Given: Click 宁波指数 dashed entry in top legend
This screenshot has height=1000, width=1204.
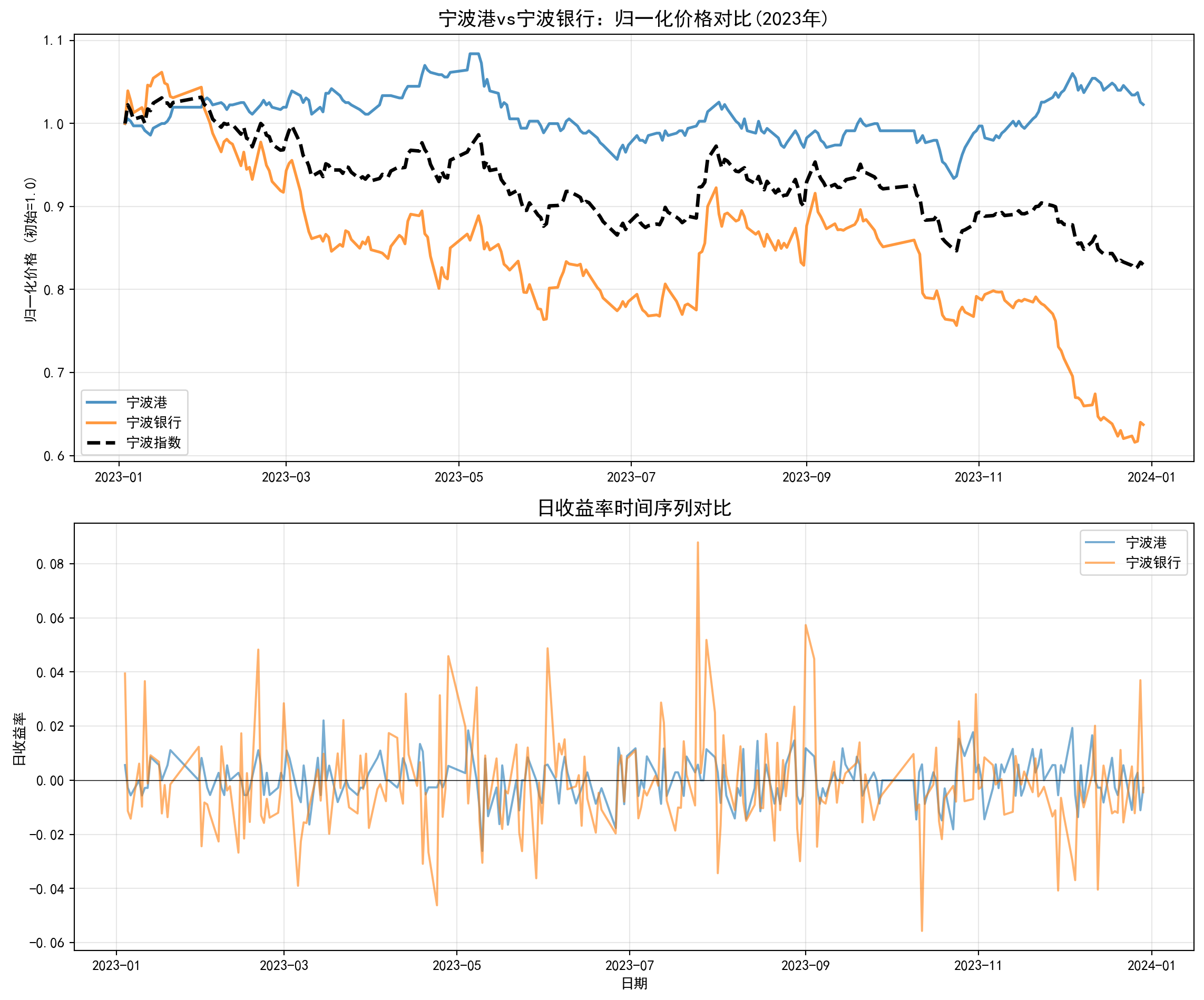Looking at the screenshot, I should click(154, 443).
